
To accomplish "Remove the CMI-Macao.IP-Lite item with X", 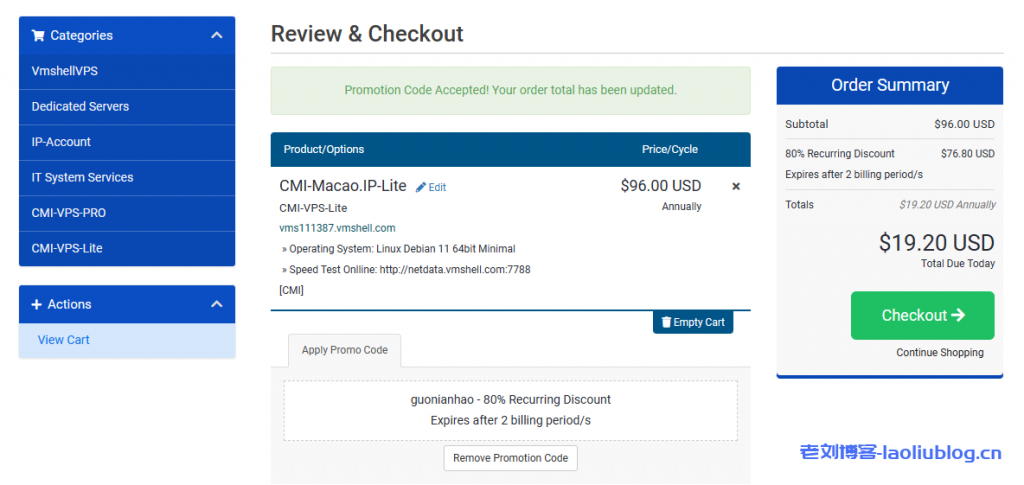I will [736, 187].
